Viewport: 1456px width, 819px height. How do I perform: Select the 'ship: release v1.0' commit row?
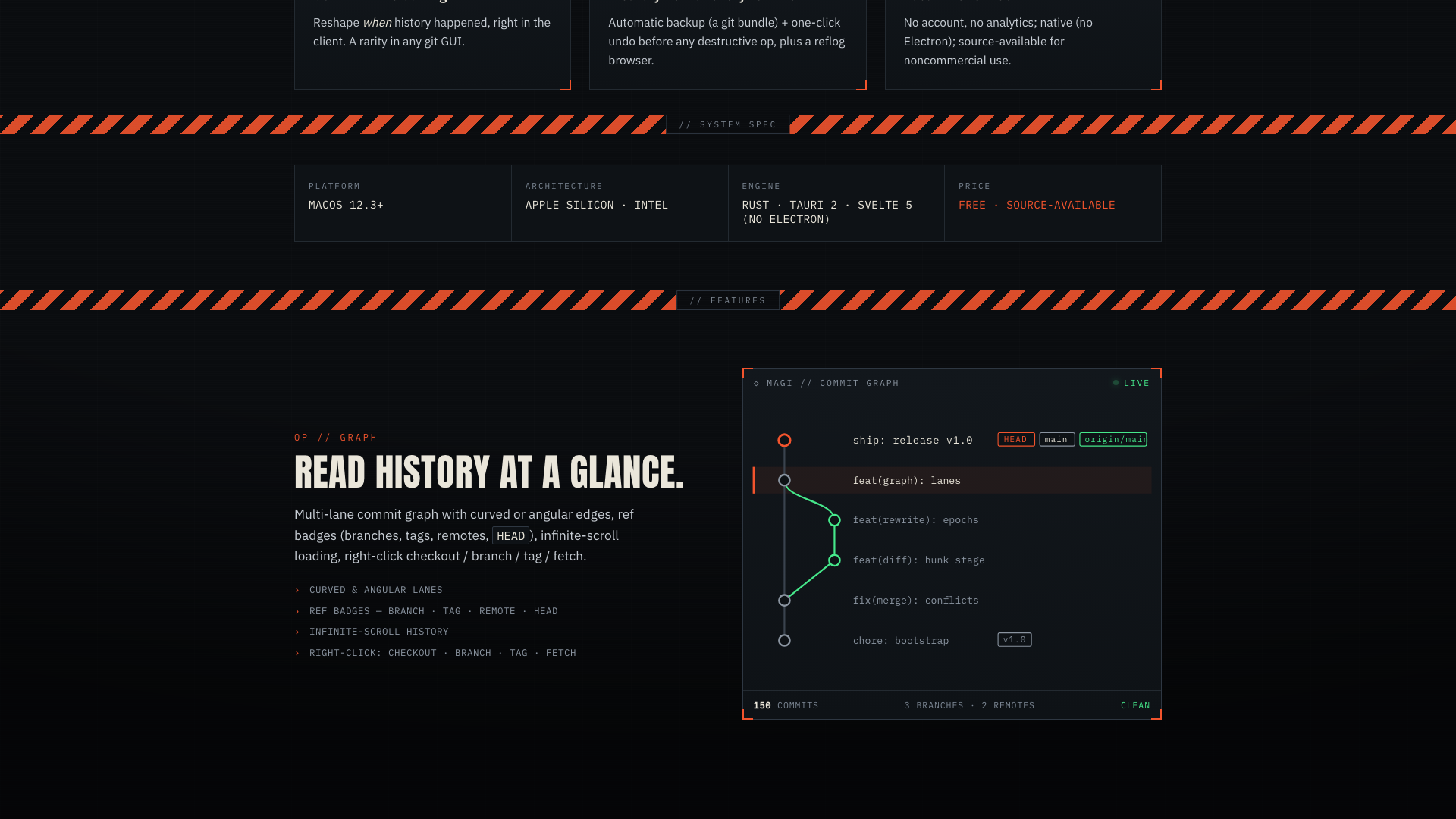(x=952, y=441)
